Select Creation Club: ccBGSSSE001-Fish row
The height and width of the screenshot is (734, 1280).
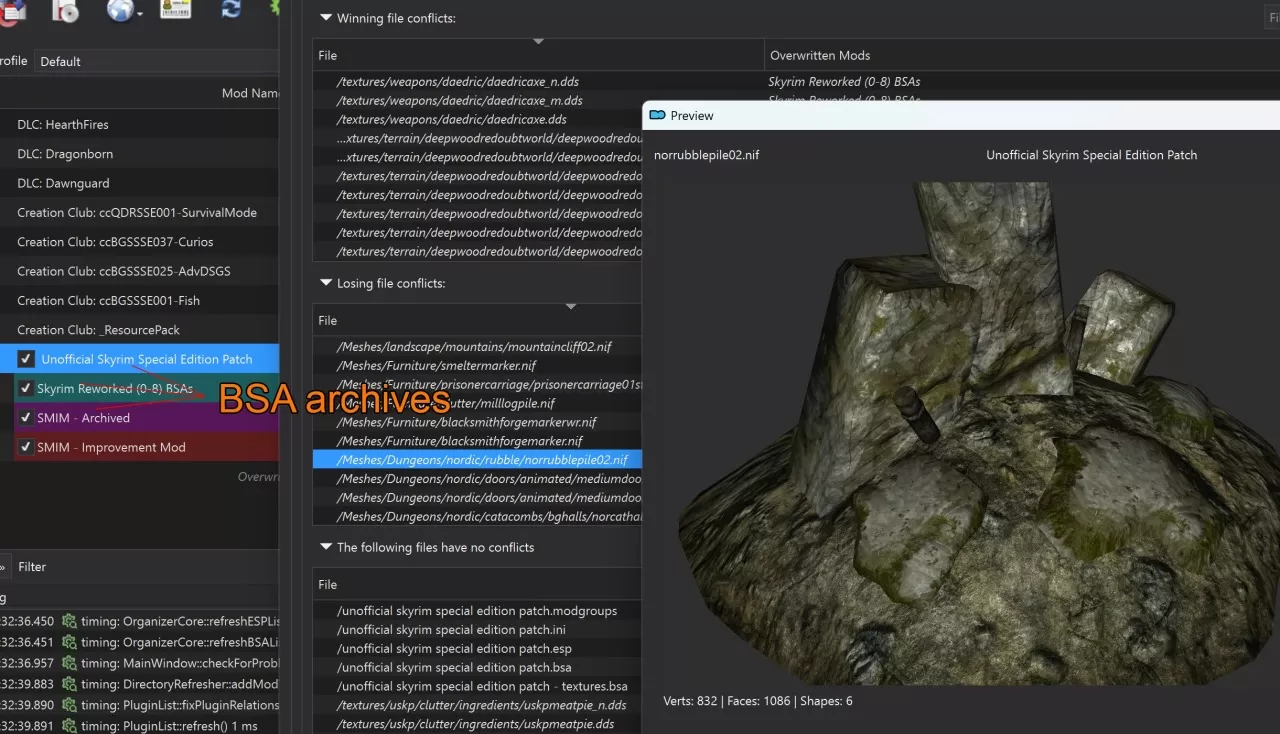[x=140, y=300]
